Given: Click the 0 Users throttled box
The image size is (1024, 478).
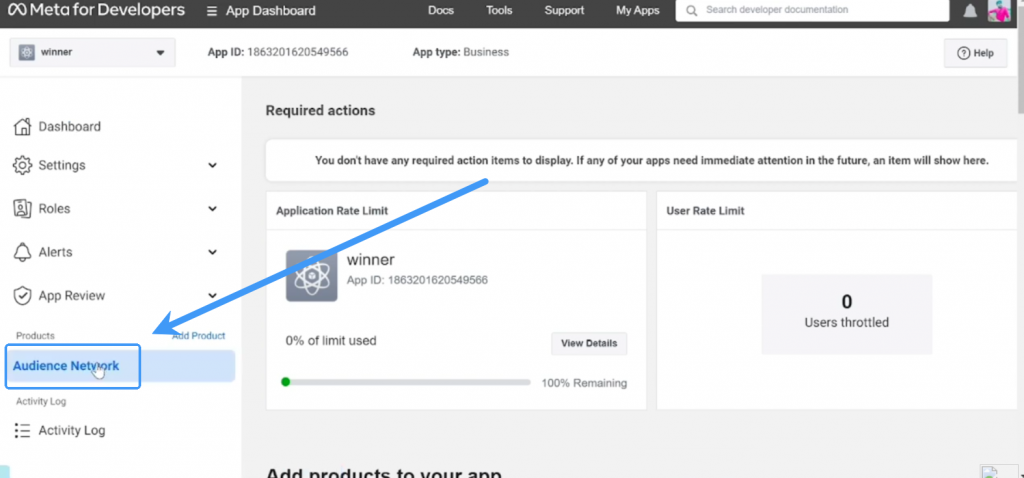Looking at the screenshot, I should point(846,314).
